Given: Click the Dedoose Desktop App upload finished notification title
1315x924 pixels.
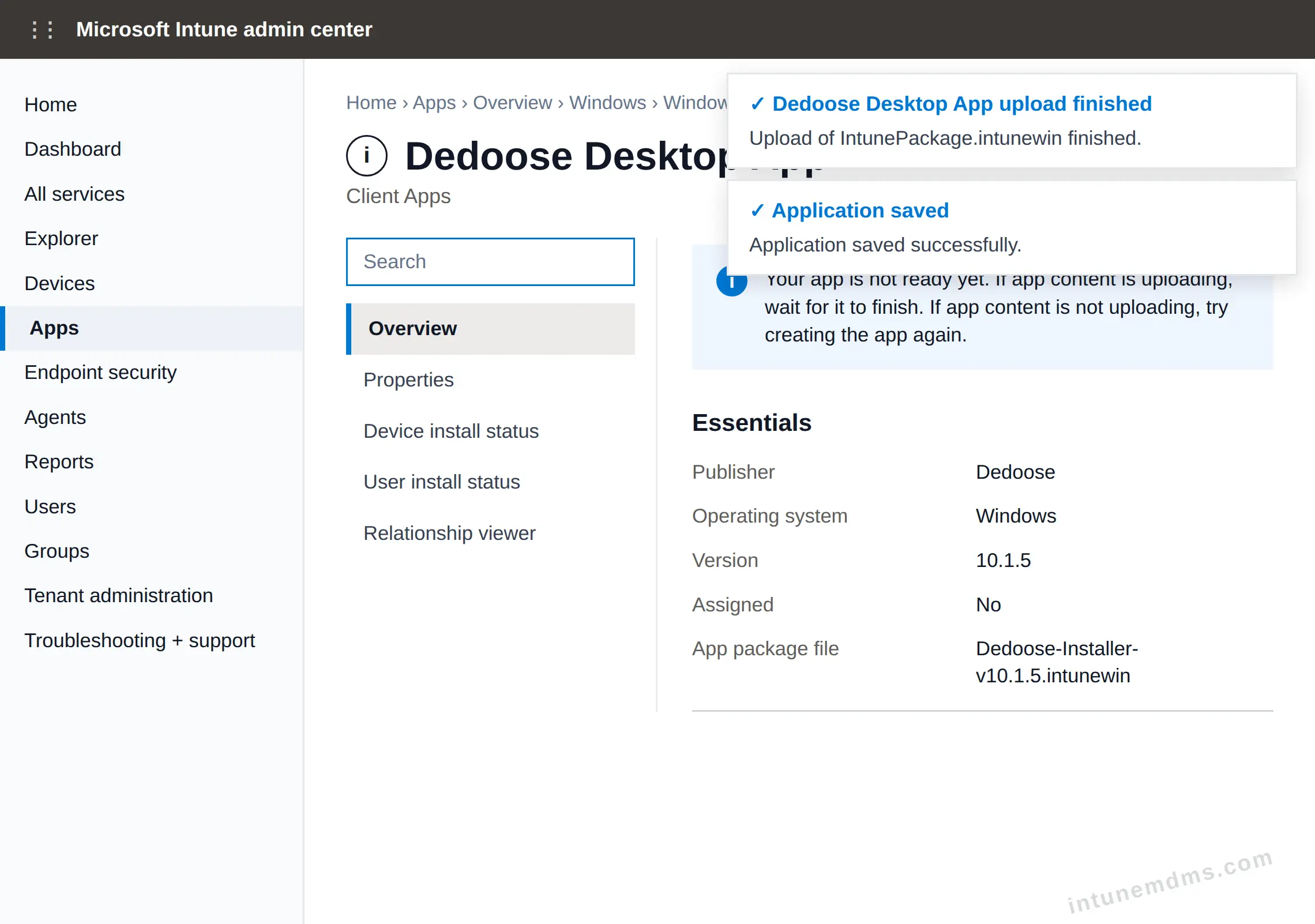Looking at the screenshot, I should pyautogui.click(x=962, y=104).
